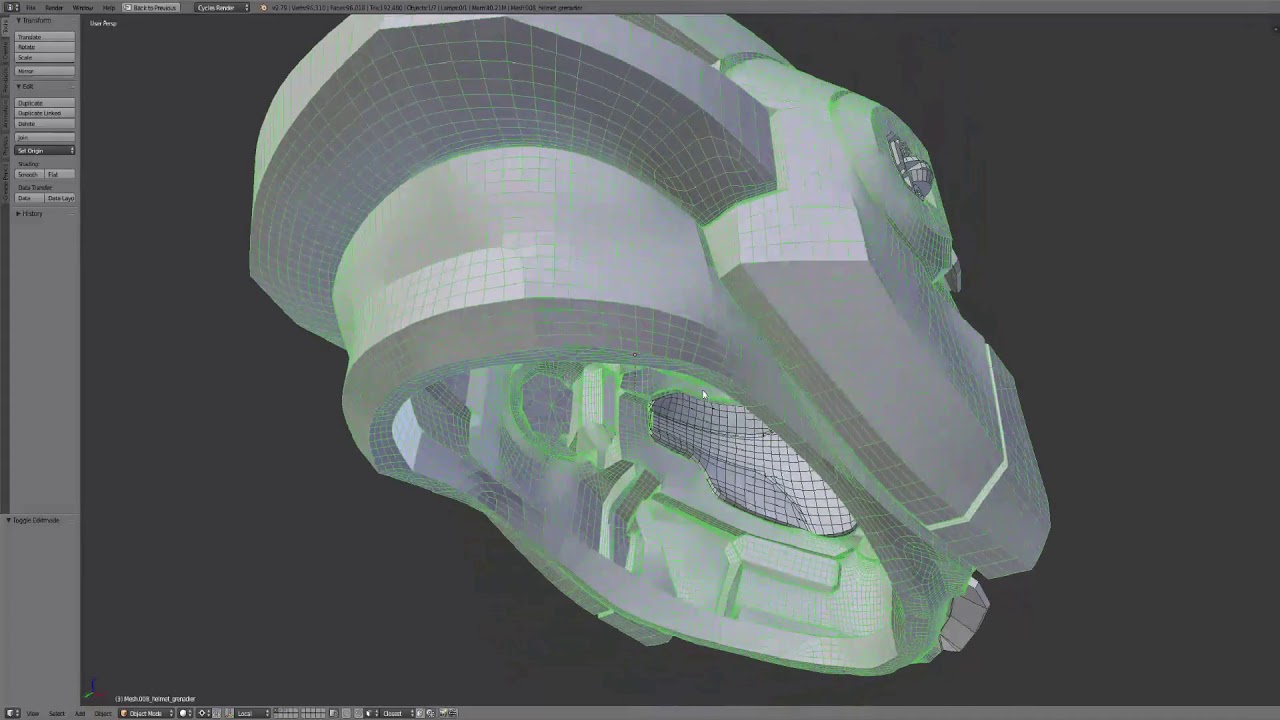Collapse the Toggle Editmode operator panel
This screenshot has width=1280, height=720.
[33, 520]
